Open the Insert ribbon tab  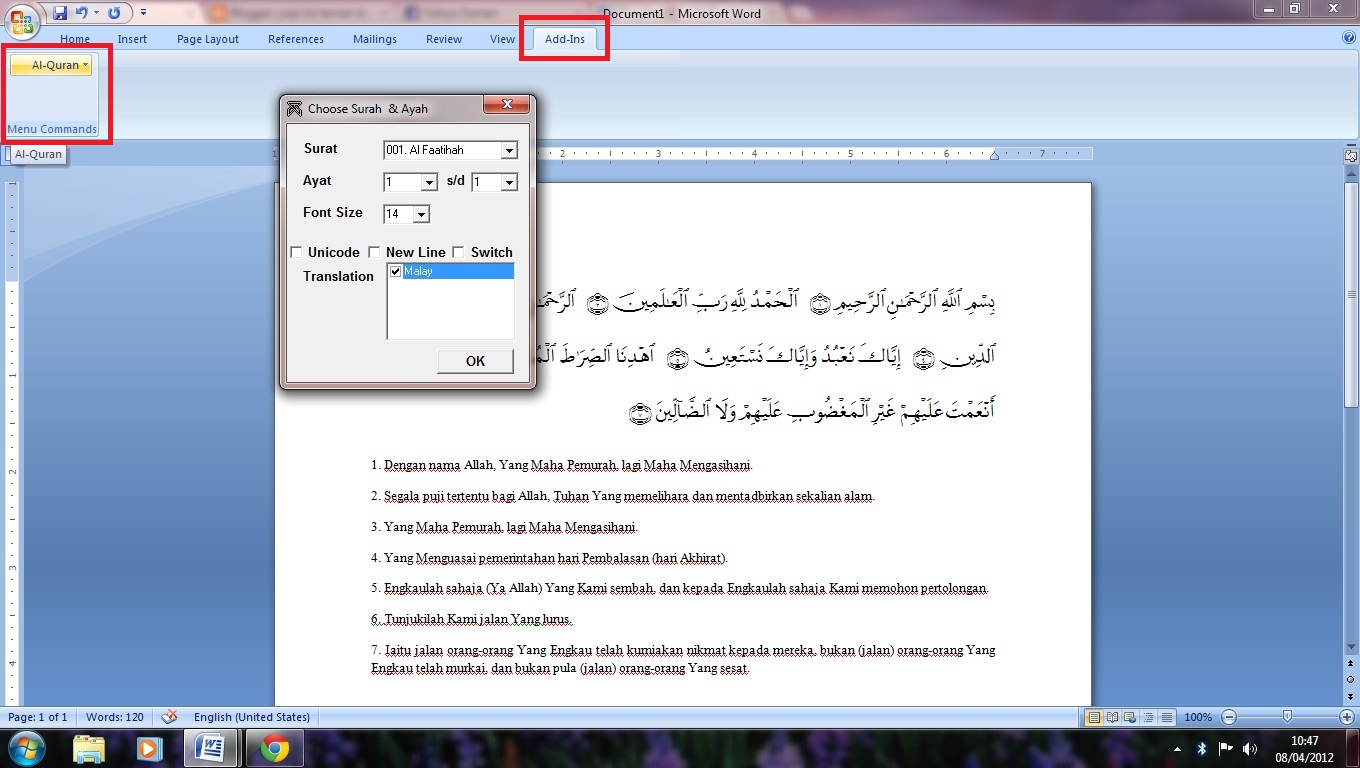(132, 39)
